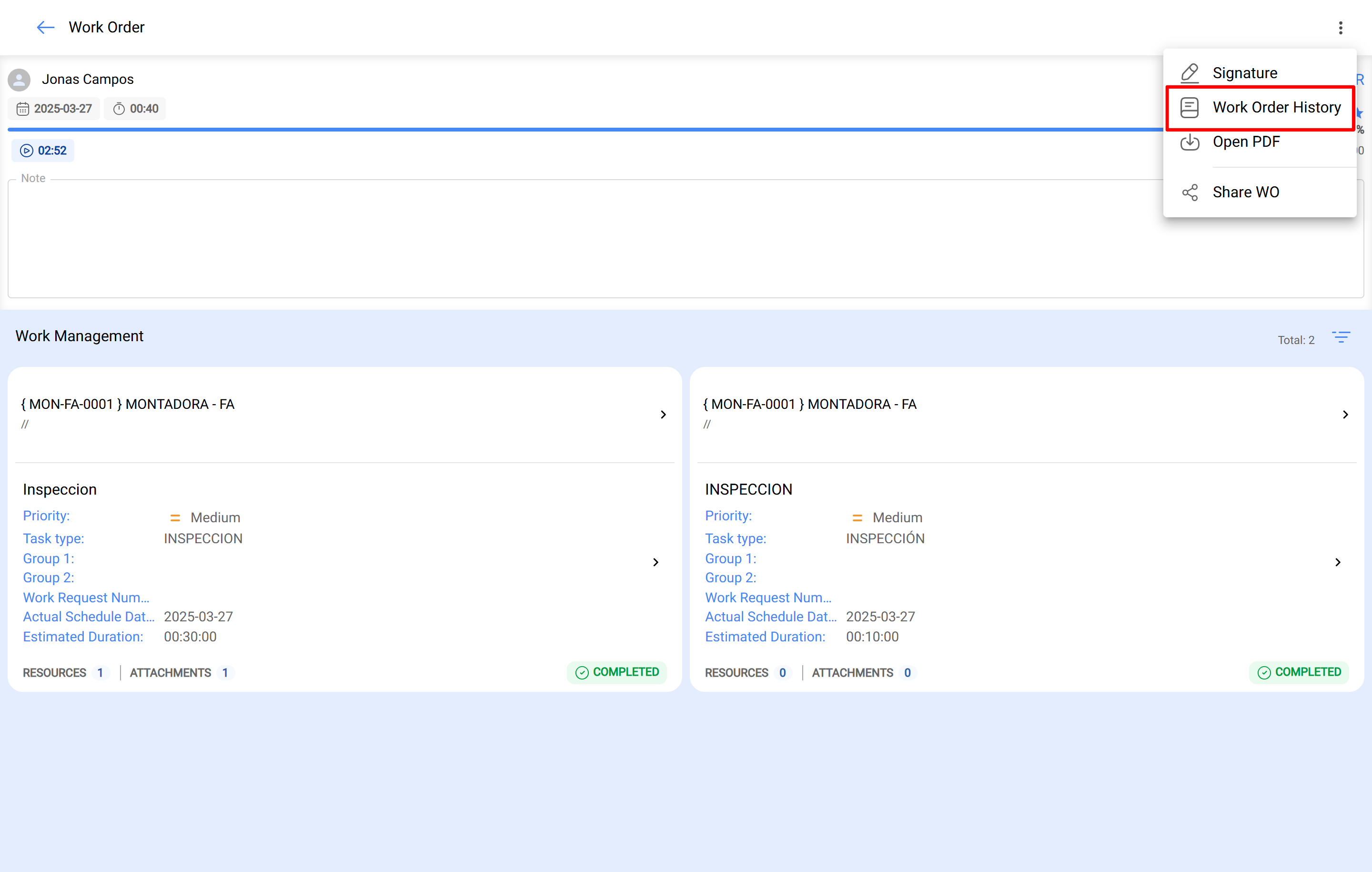Click the Signature pen icon

(1189, 73)
